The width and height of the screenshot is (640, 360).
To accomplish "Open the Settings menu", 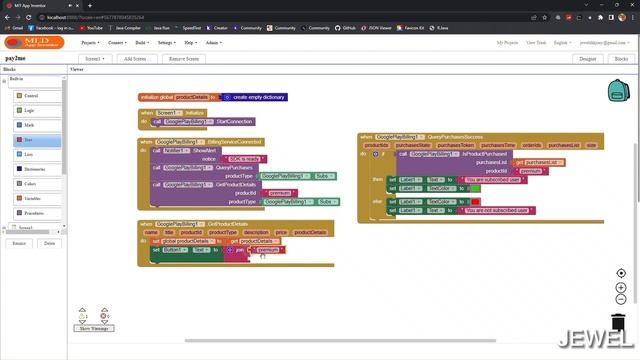I will pyautogui.click(x=167, y=42).
